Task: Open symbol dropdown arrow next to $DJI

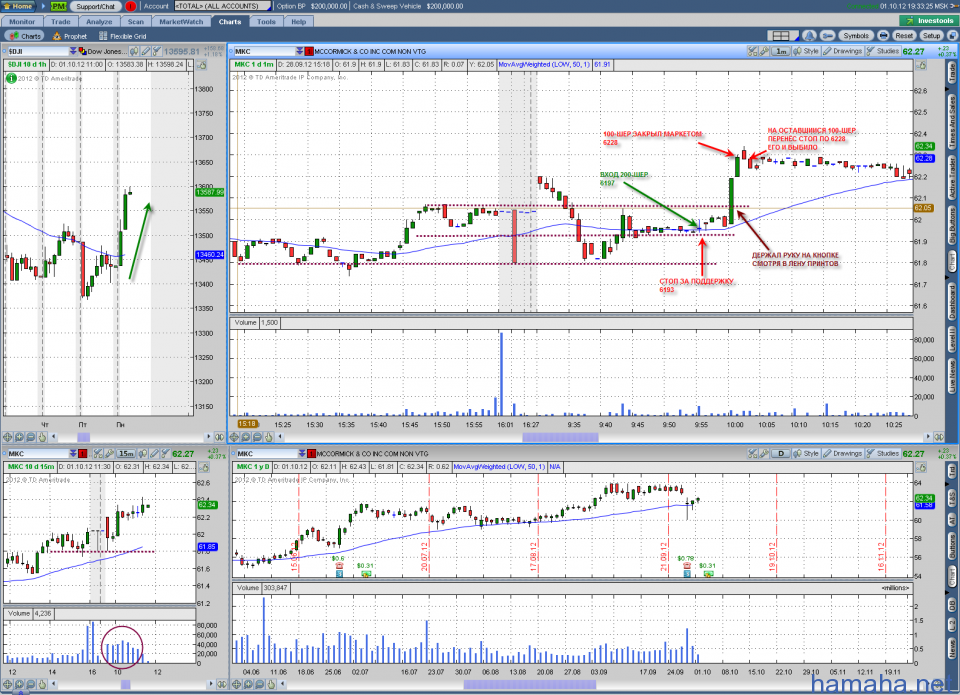Action: (x=73, y=51)
